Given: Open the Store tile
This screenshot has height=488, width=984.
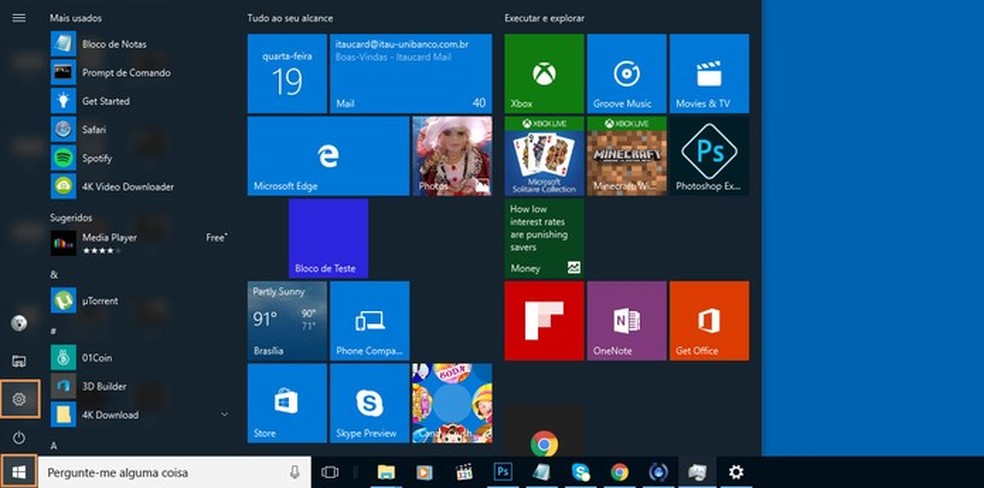Looking at the screenshot, I should click(x=287, y=403).
